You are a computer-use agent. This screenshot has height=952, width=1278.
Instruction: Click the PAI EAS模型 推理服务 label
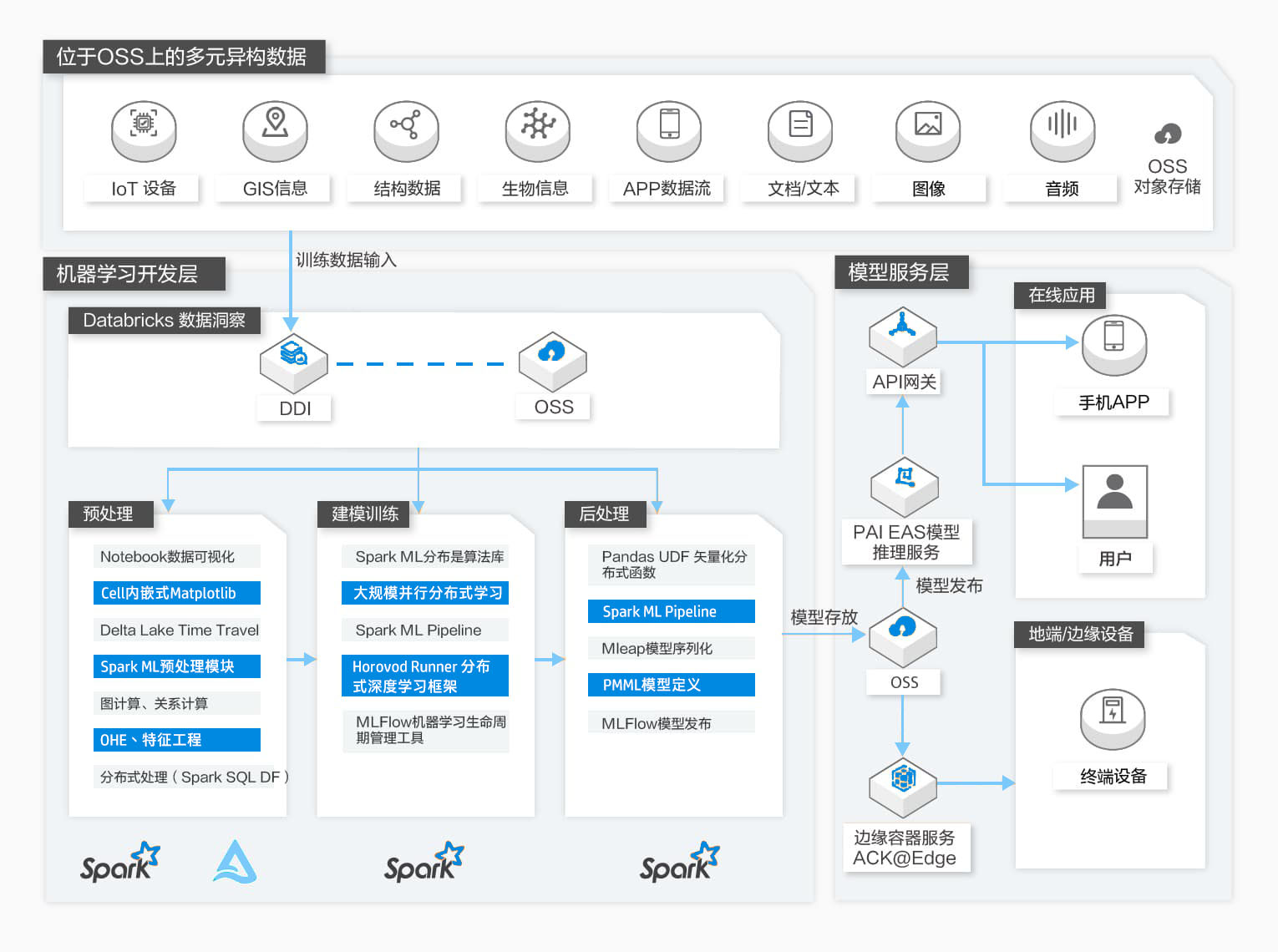pos(906,542)
